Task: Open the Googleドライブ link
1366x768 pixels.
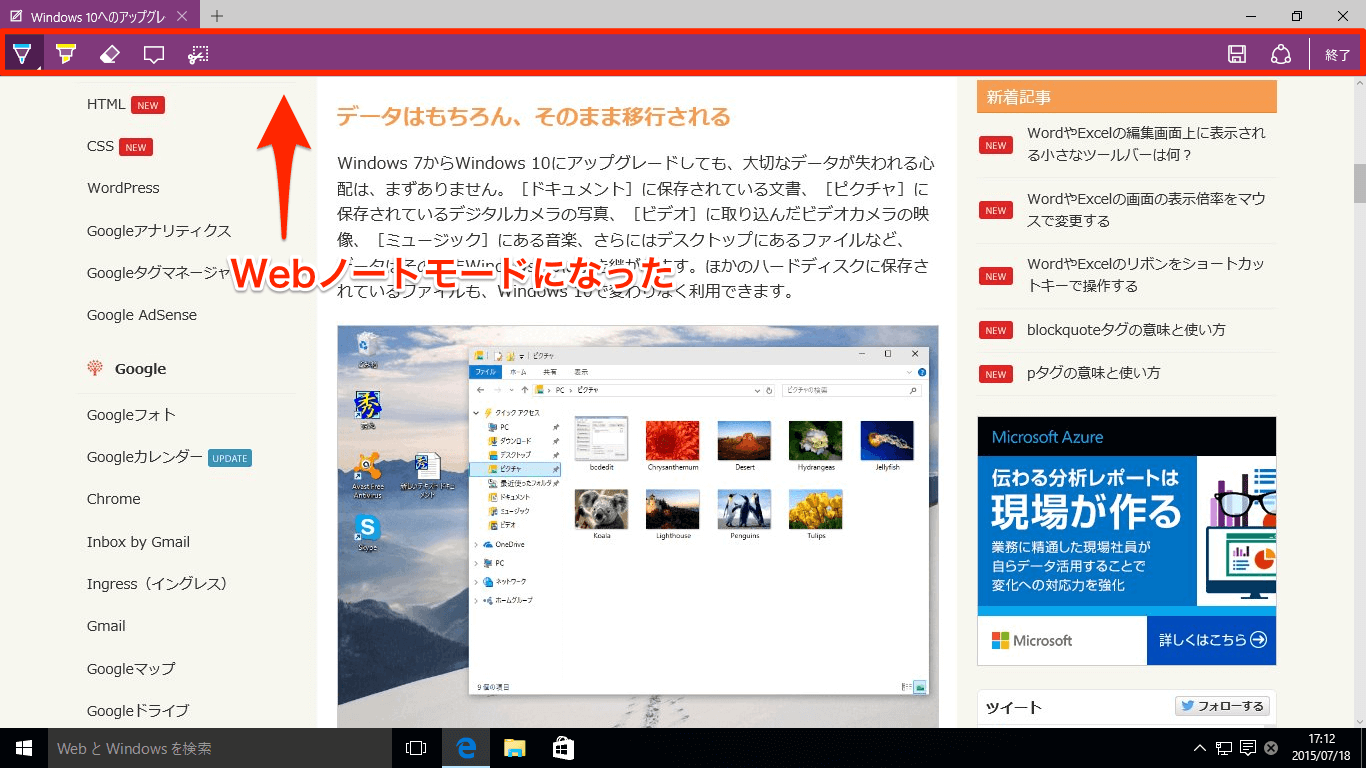Action: 138,711
